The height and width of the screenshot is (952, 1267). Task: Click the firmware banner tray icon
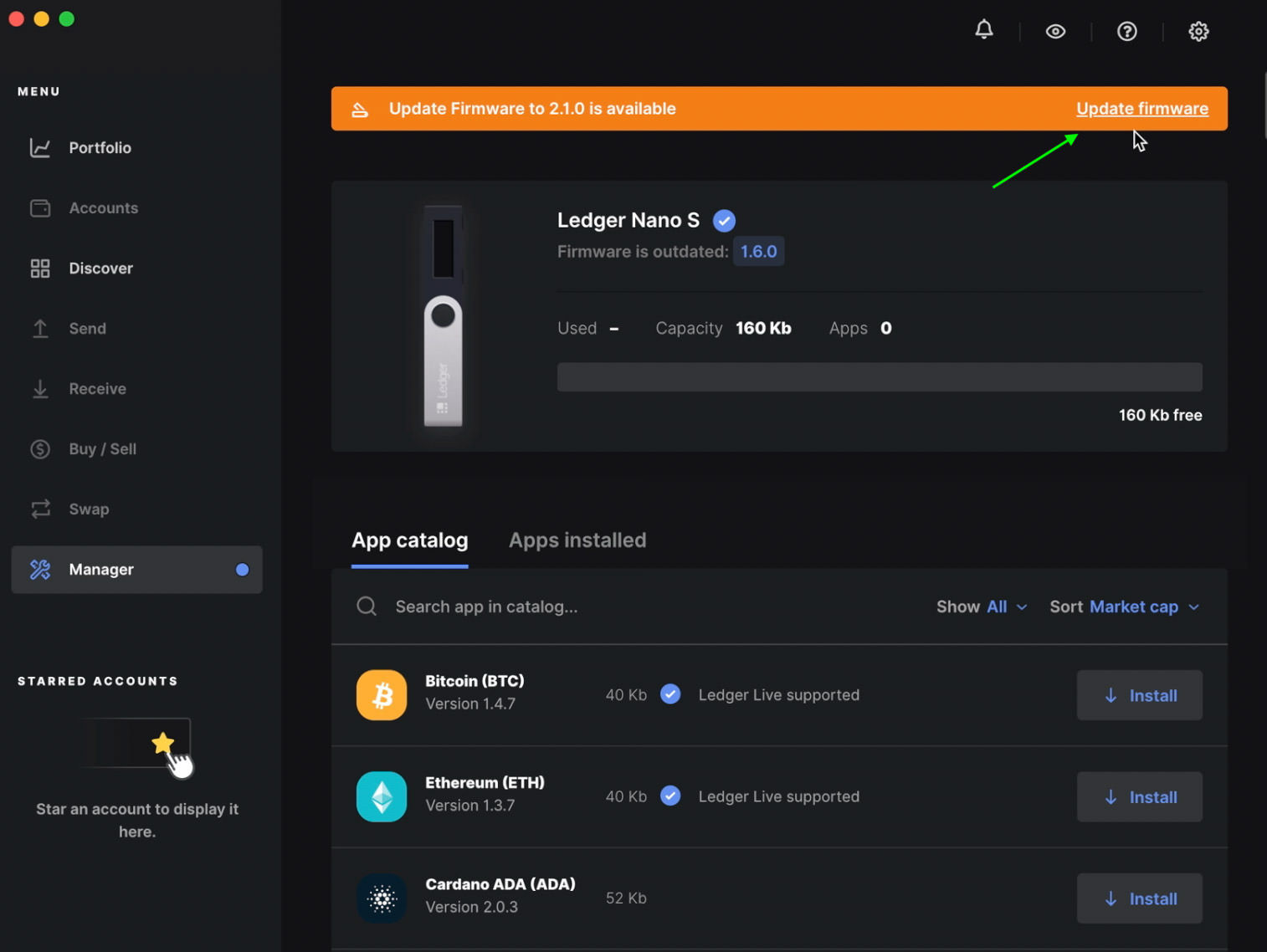click(x=360, y=109)
